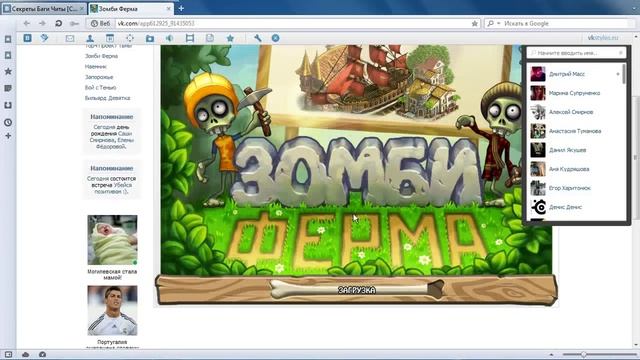This screenshot has height=360, width=640.
Task: Open the search engine dropdown
Action: click(x=493, y=24)
